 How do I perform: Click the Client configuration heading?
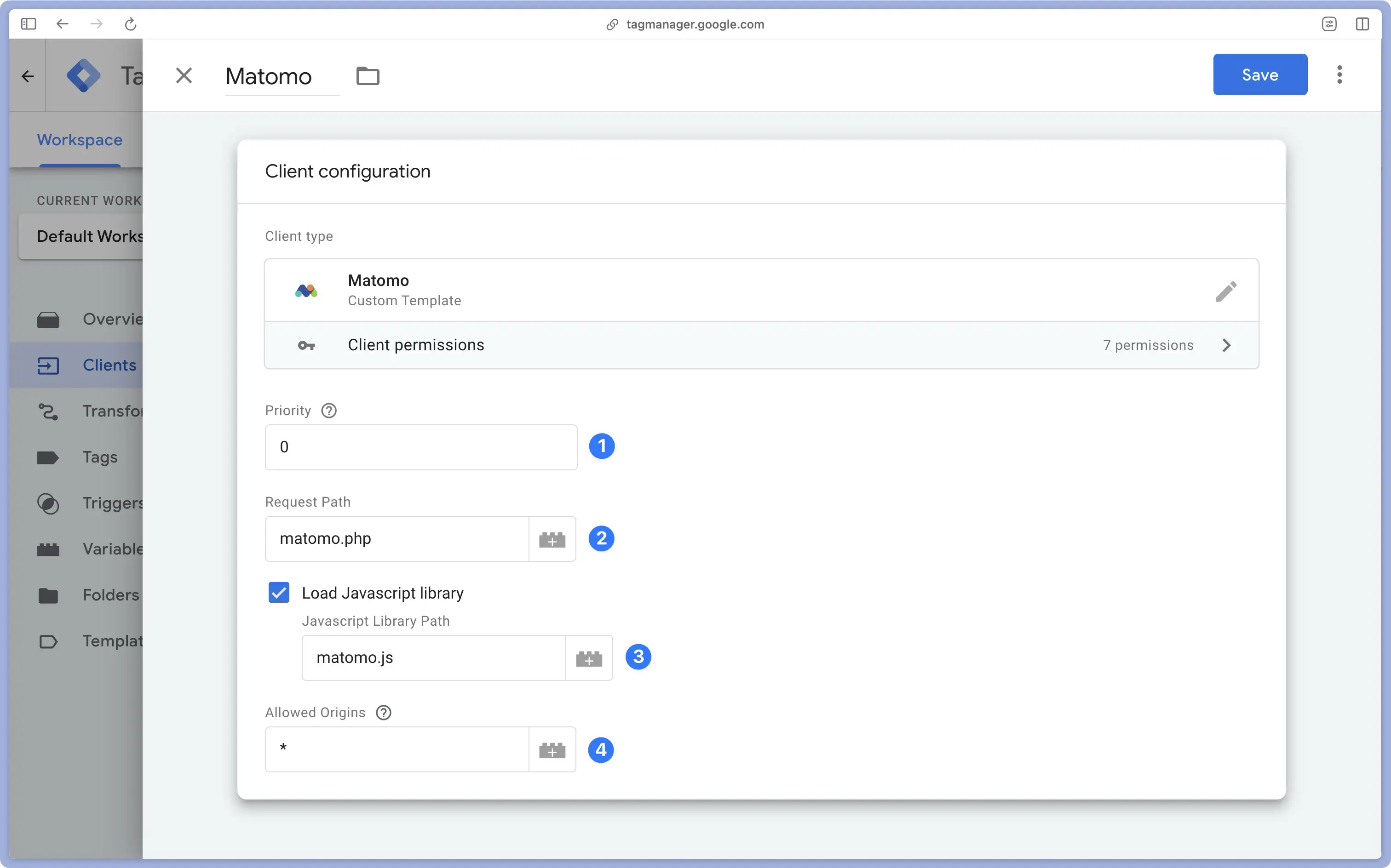coord(347,171)
